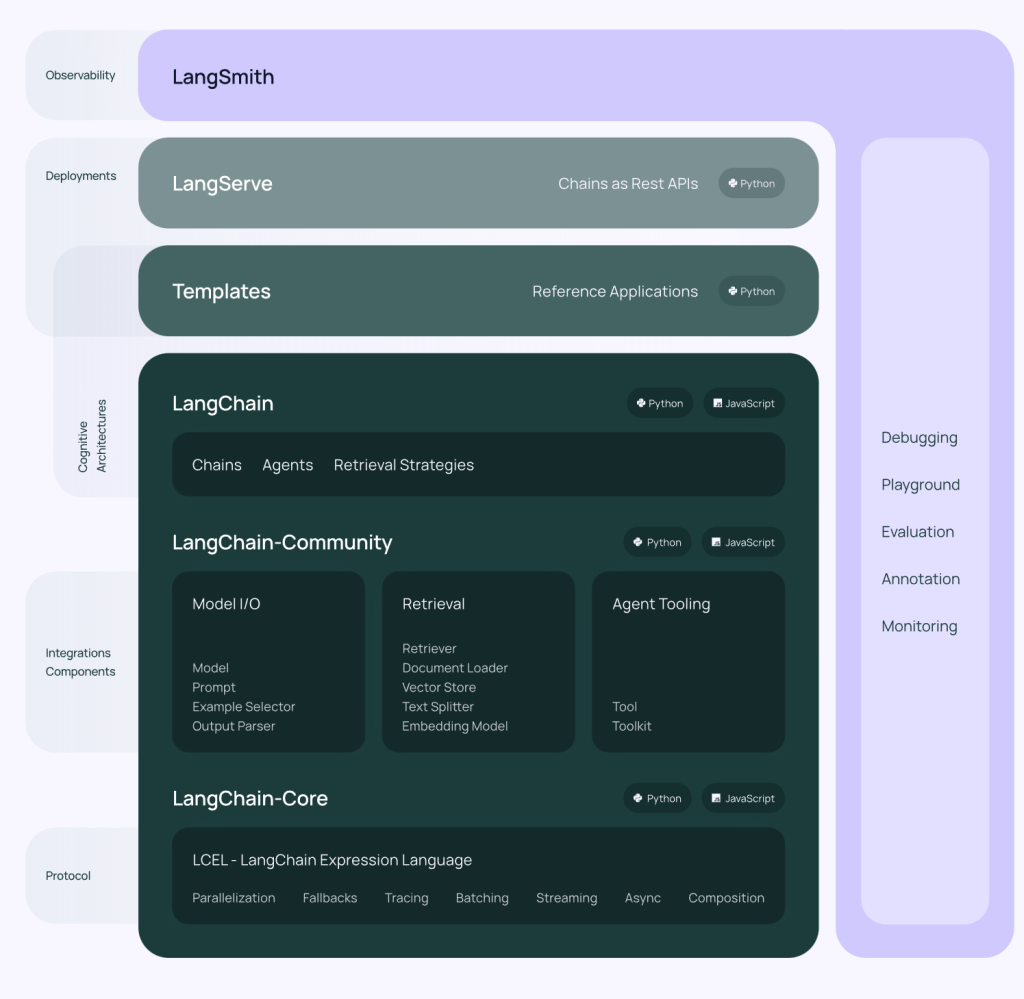The height and width of the screenshot is (999, 1024).
Task: Click Streaming in the LCEL box
Action: point(566,898)
